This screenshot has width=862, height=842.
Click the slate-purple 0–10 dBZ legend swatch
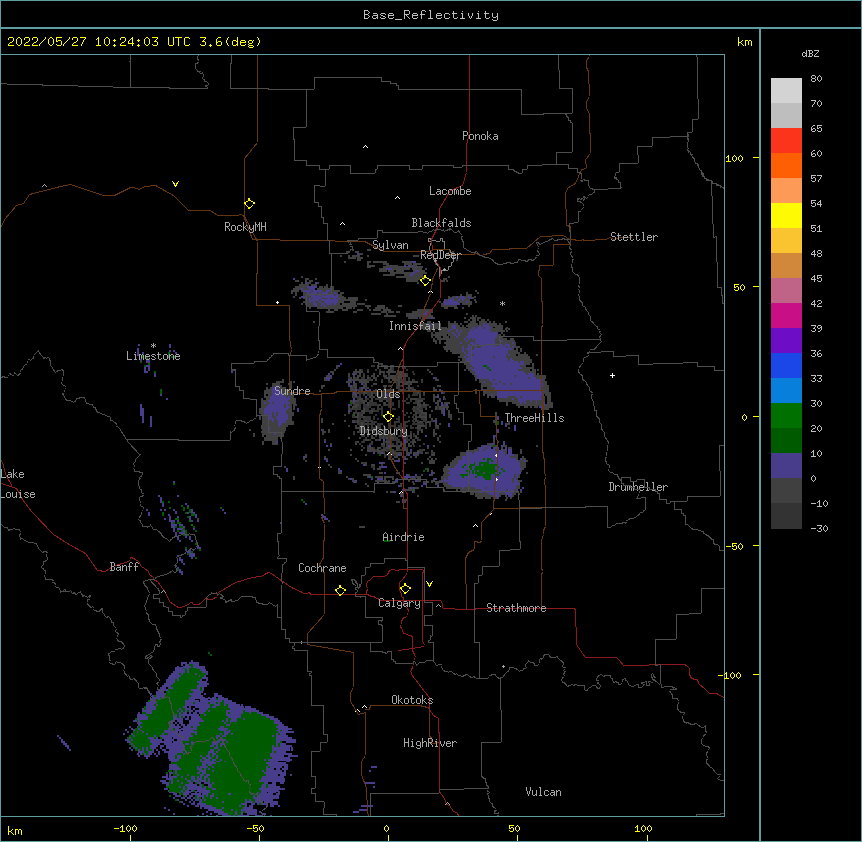click(786, 466)
